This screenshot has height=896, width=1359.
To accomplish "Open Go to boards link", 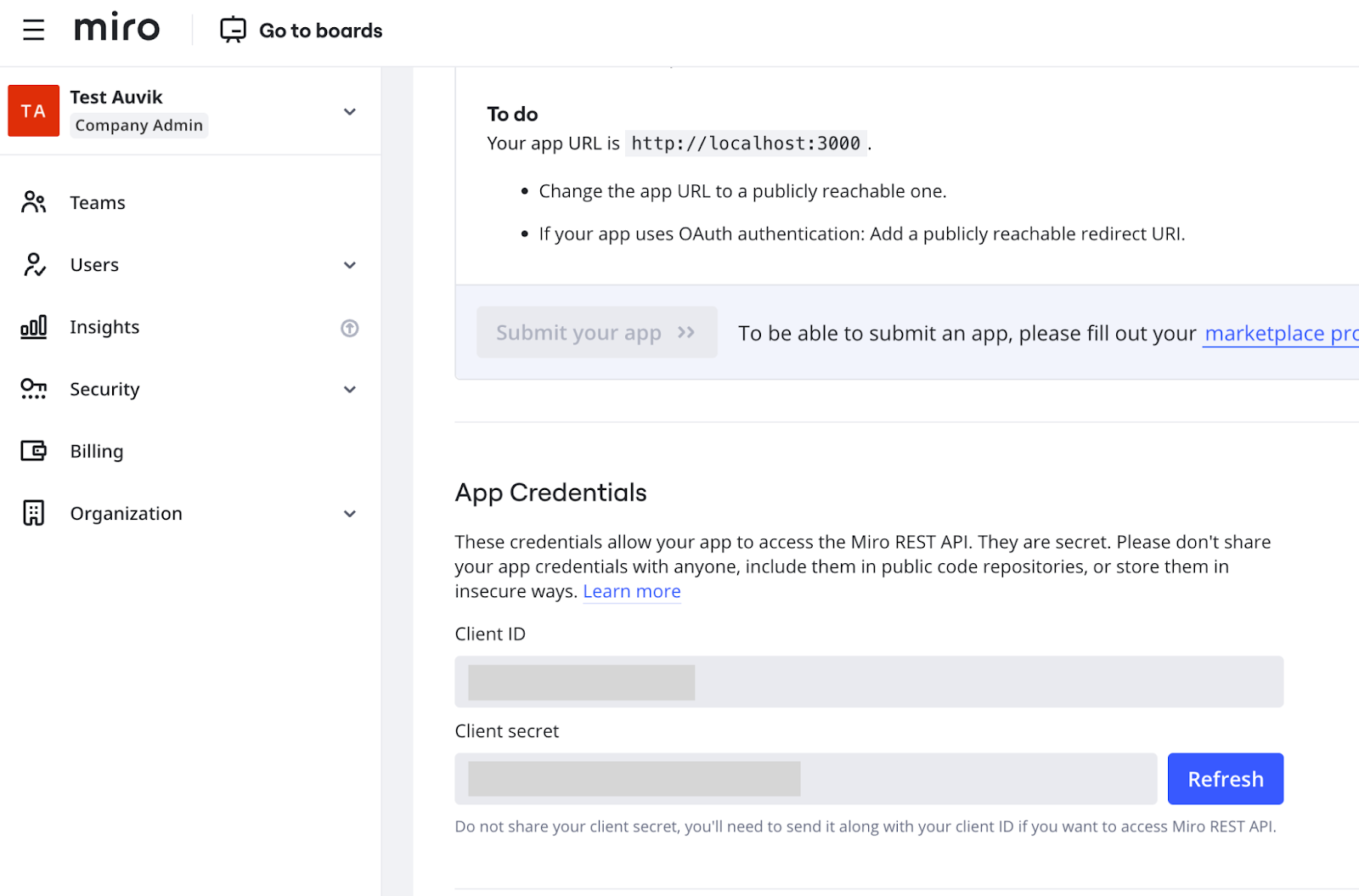I will (x=320, y=31).
